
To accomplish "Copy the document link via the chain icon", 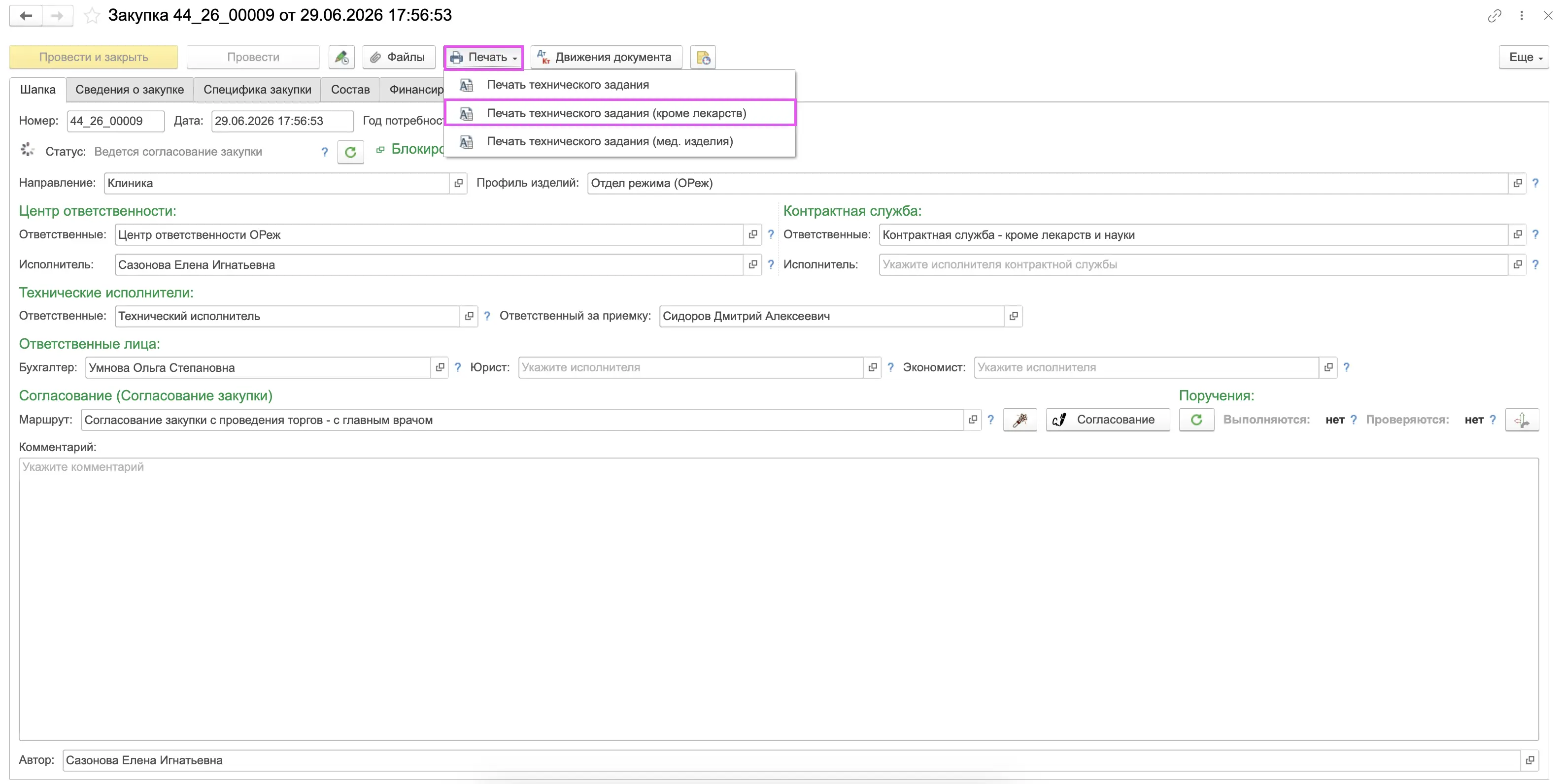I will (1494, 16).
